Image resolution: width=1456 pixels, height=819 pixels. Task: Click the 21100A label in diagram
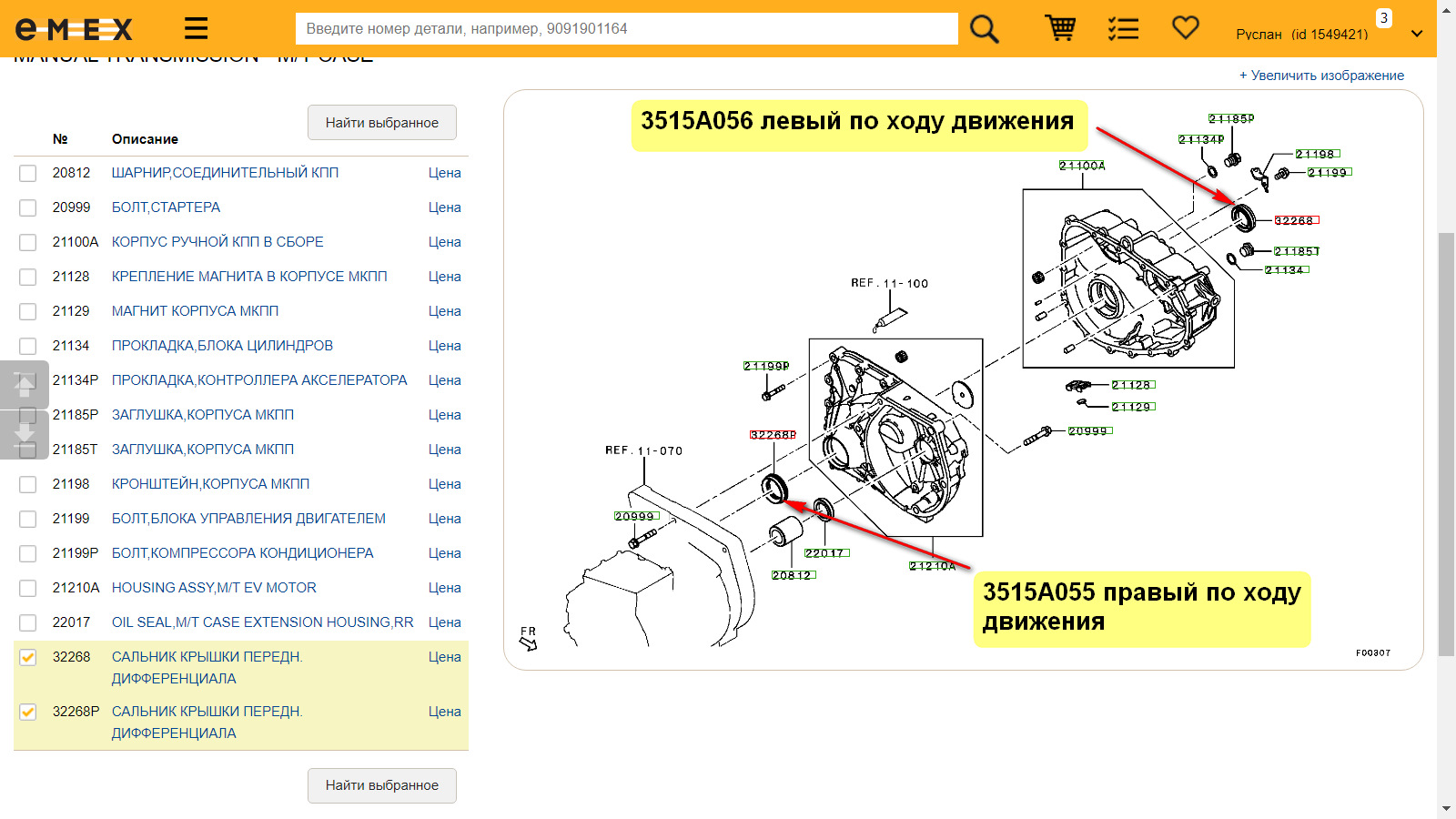pos(1082,166)
